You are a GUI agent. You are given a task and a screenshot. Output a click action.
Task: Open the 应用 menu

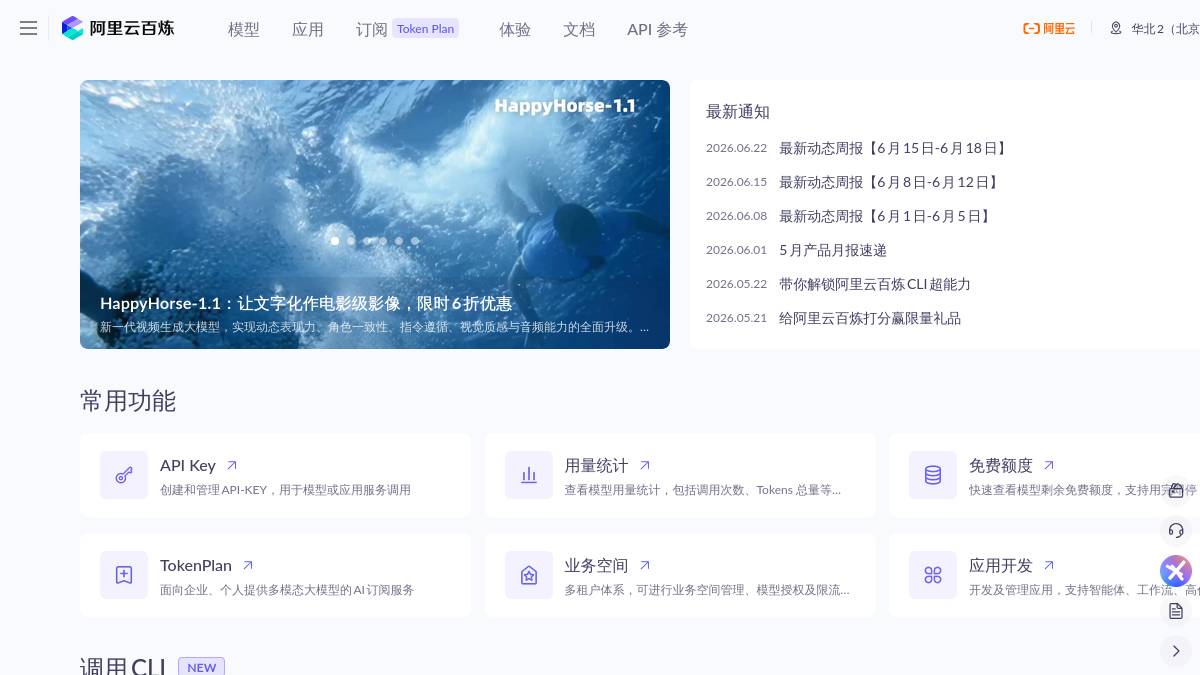click(308, 29)
